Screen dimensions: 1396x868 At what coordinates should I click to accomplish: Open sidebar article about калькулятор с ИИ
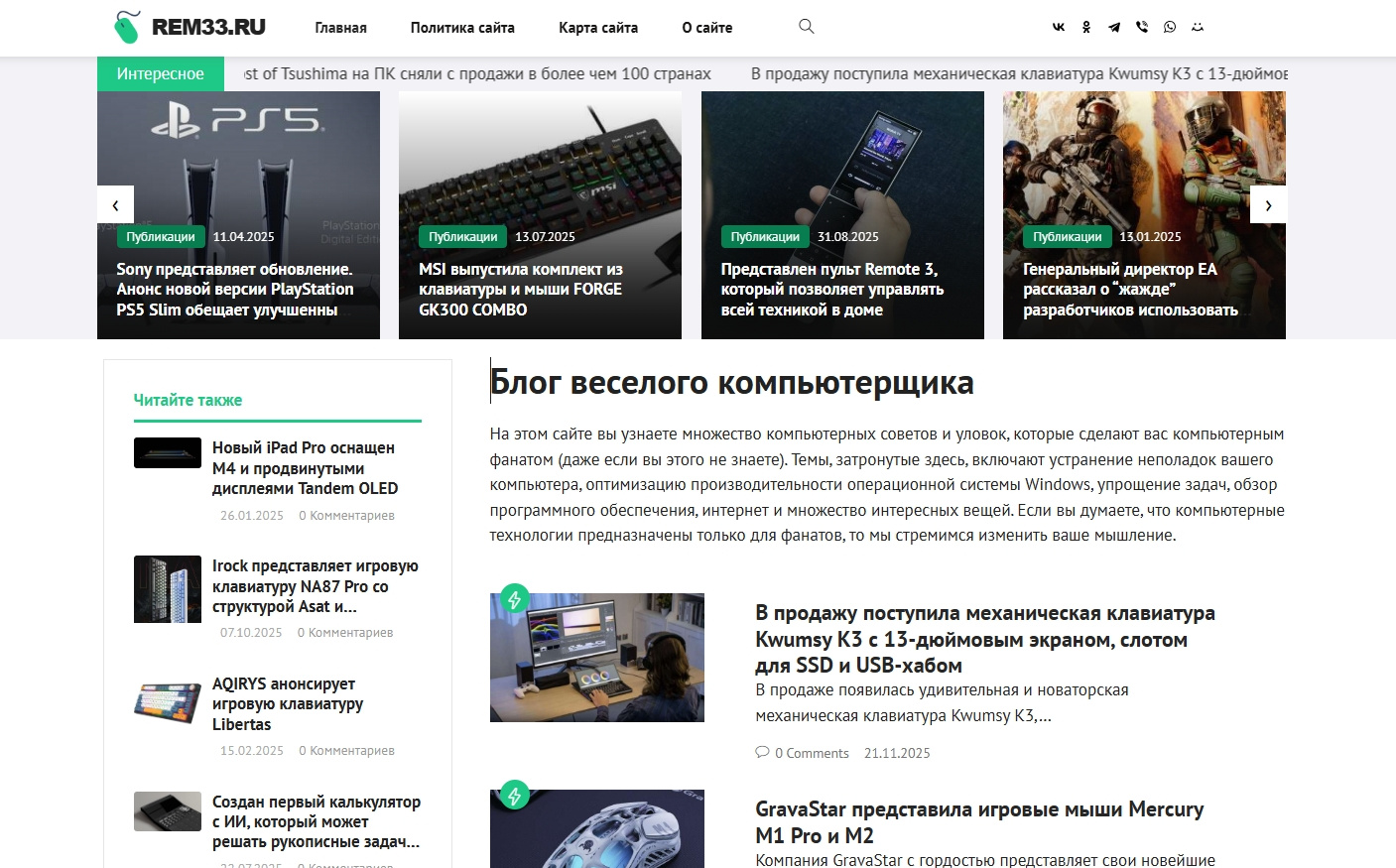pyautogui.click(x=317, y=821)
